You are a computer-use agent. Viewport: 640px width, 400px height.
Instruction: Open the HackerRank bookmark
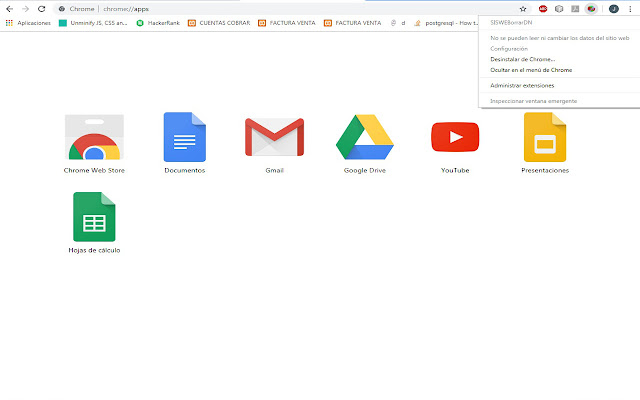158,23
